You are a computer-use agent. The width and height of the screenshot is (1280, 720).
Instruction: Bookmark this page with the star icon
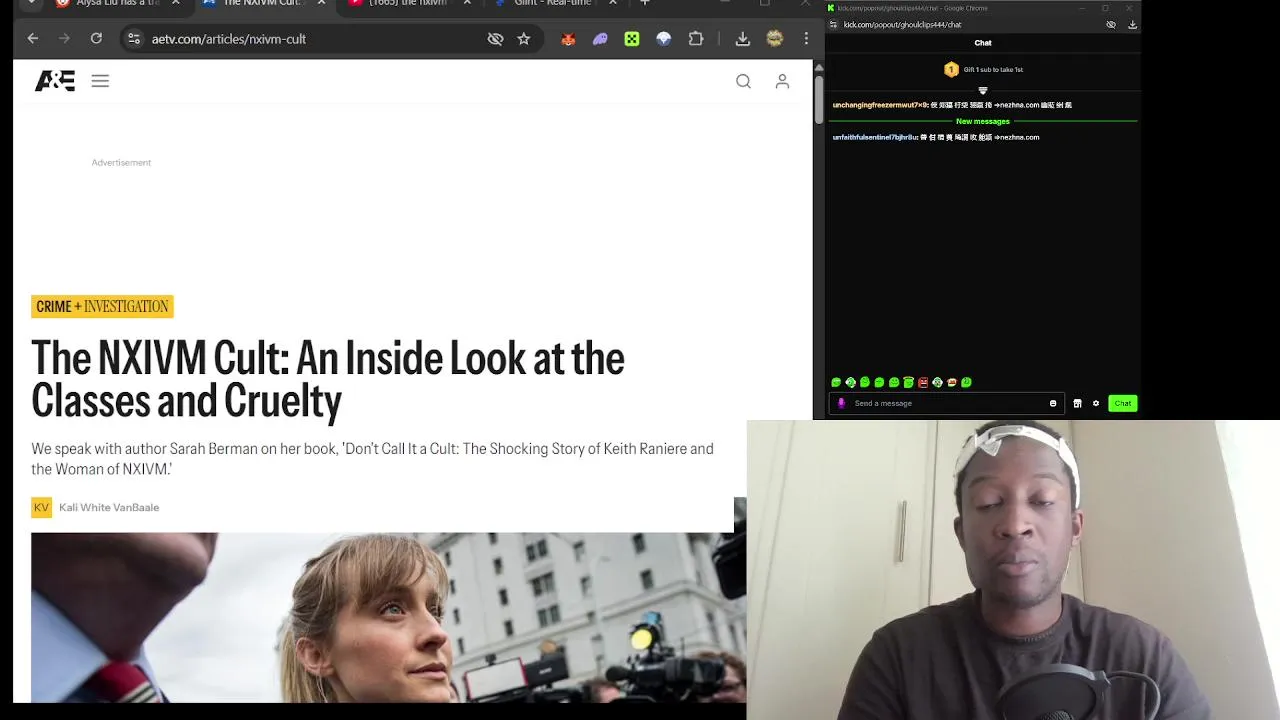[x=524, y=39]
